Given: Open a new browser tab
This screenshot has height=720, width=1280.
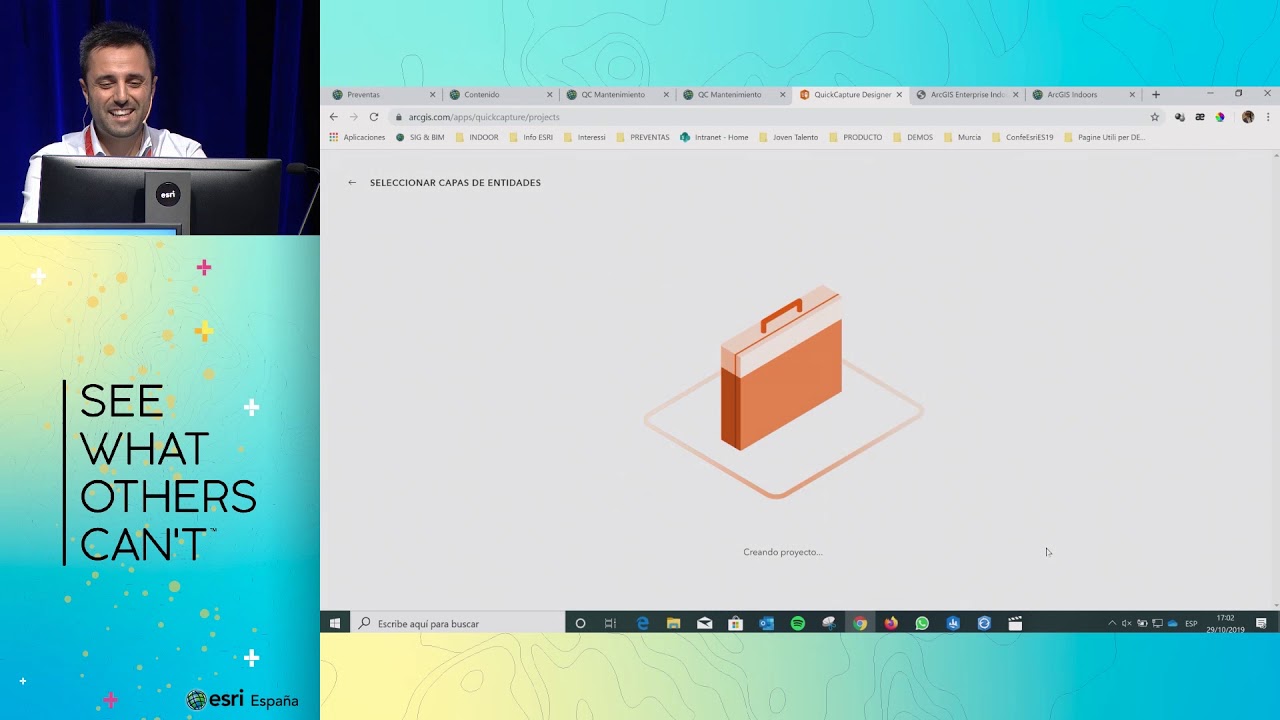Looking at the screenshot, I should 1156,95.
